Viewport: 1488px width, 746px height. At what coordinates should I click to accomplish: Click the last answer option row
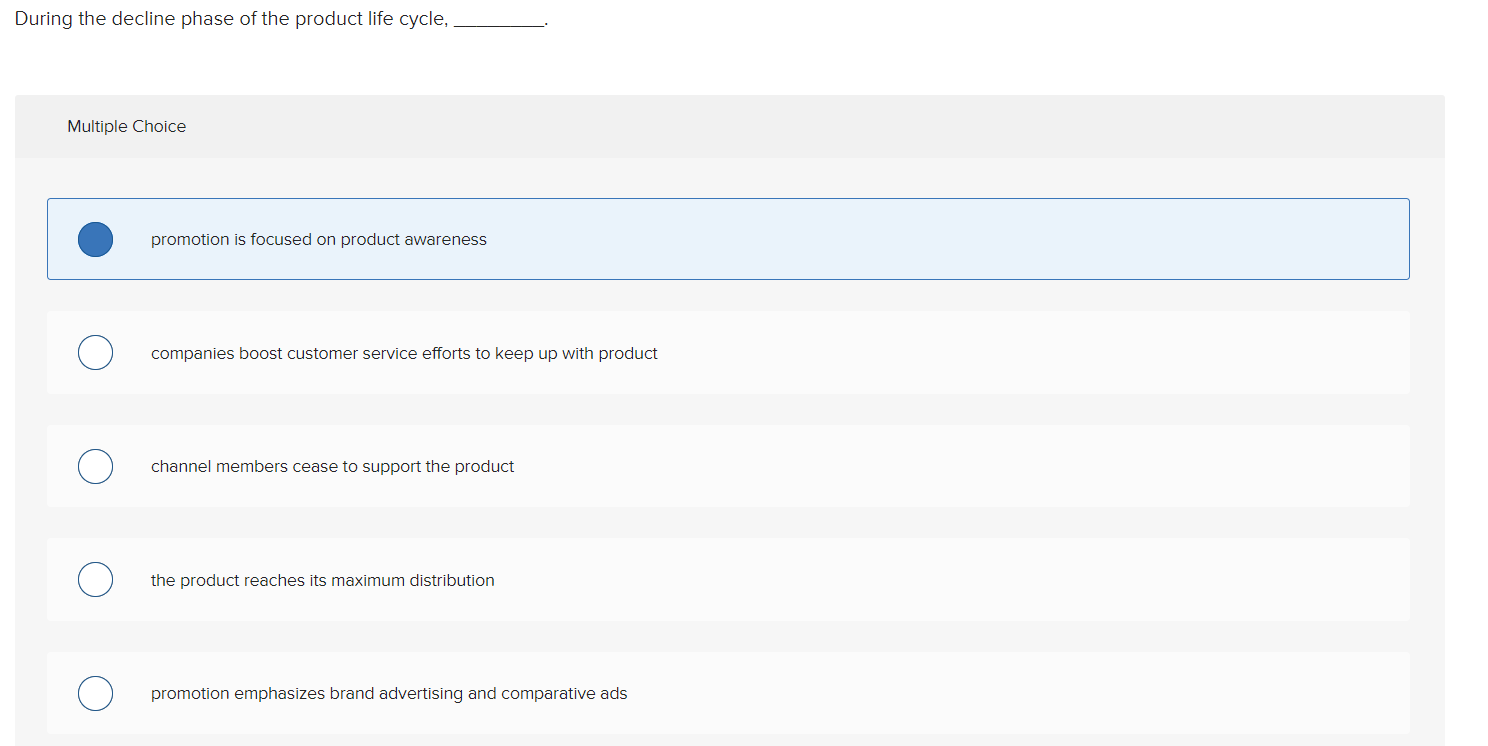point(728,693)
